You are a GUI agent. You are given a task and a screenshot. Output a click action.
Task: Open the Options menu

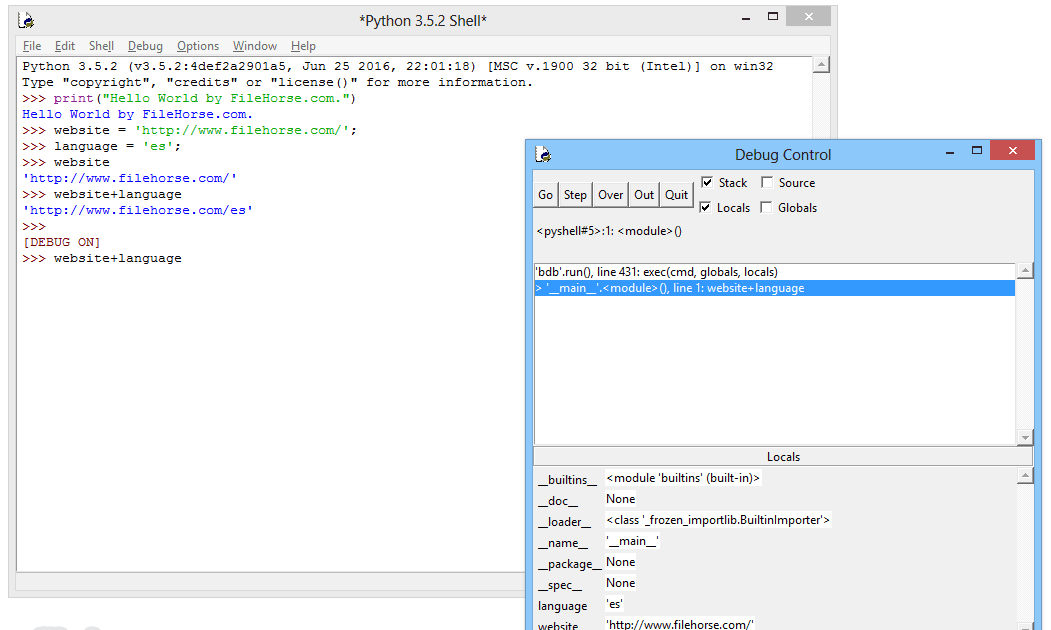[x=198, y=46]
